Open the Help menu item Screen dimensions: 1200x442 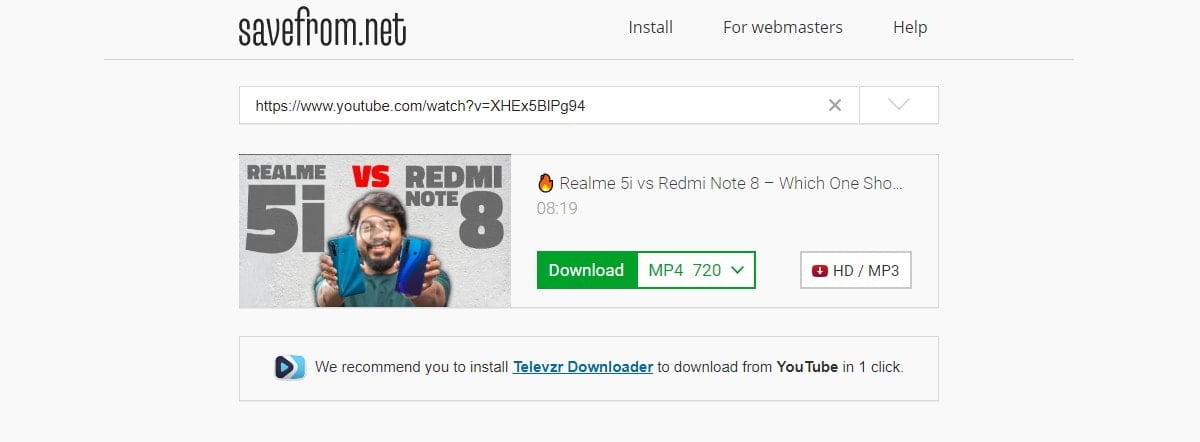[x=910, y=27]
